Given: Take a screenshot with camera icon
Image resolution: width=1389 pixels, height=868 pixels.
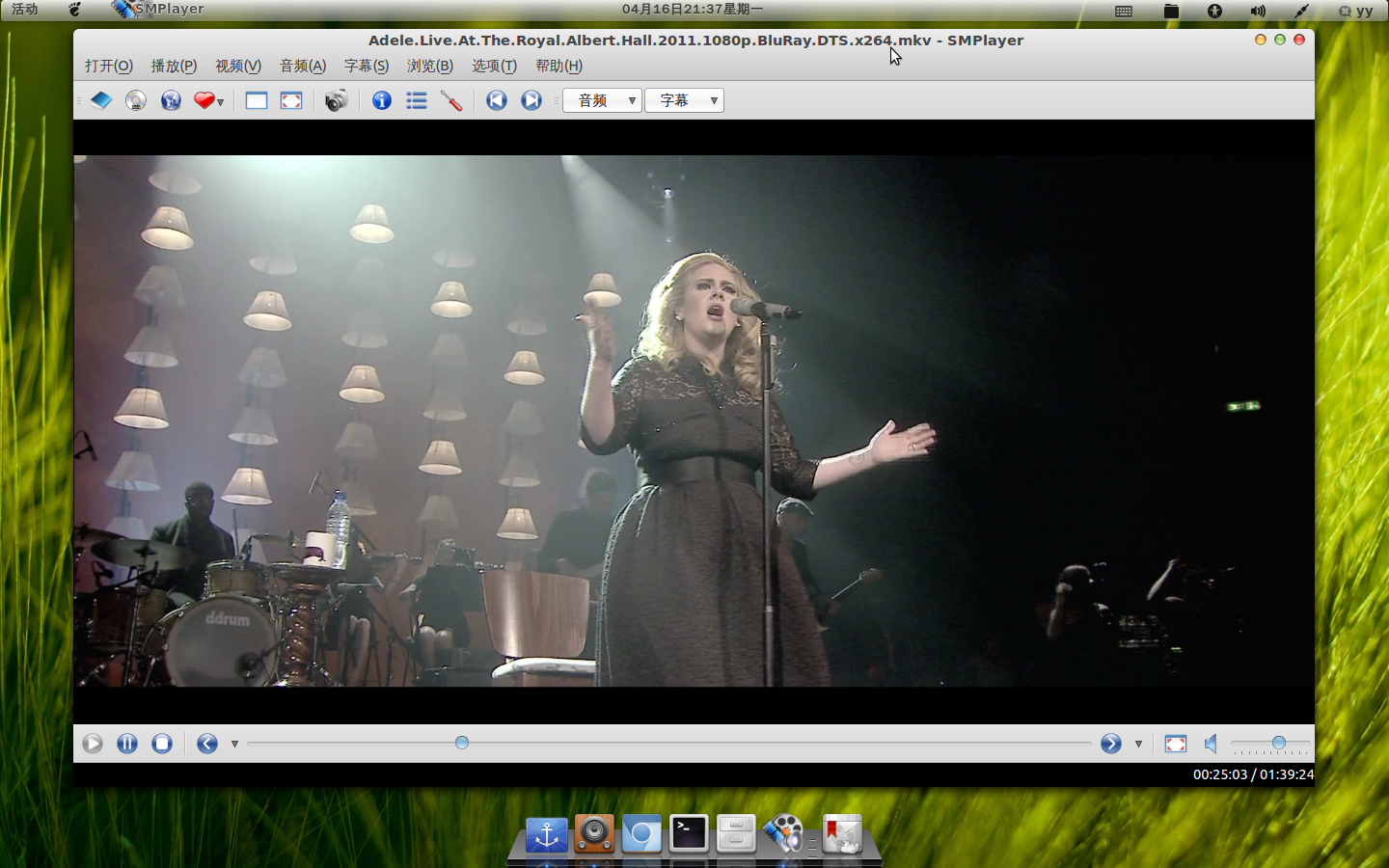Looking at the screenshot, I should click(336, 100).
